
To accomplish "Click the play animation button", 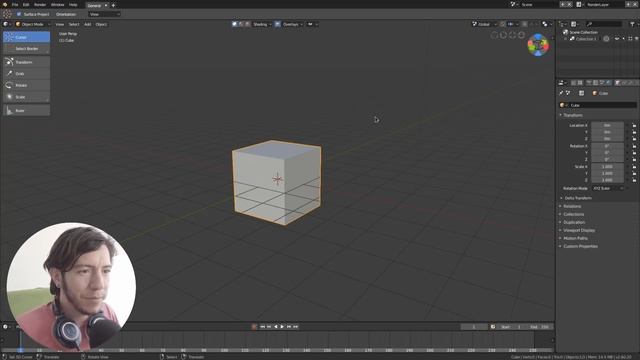I will coord(282,327).
